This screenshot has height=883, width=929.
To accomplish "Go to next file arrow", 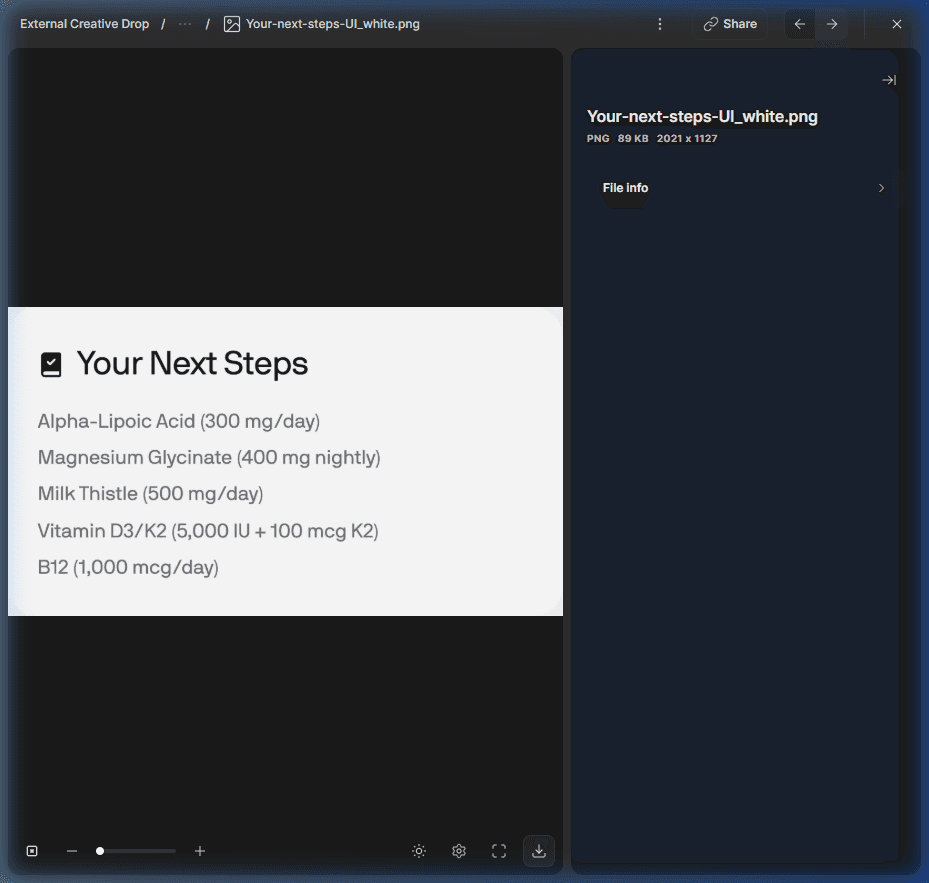I will (x=832, y=24).
